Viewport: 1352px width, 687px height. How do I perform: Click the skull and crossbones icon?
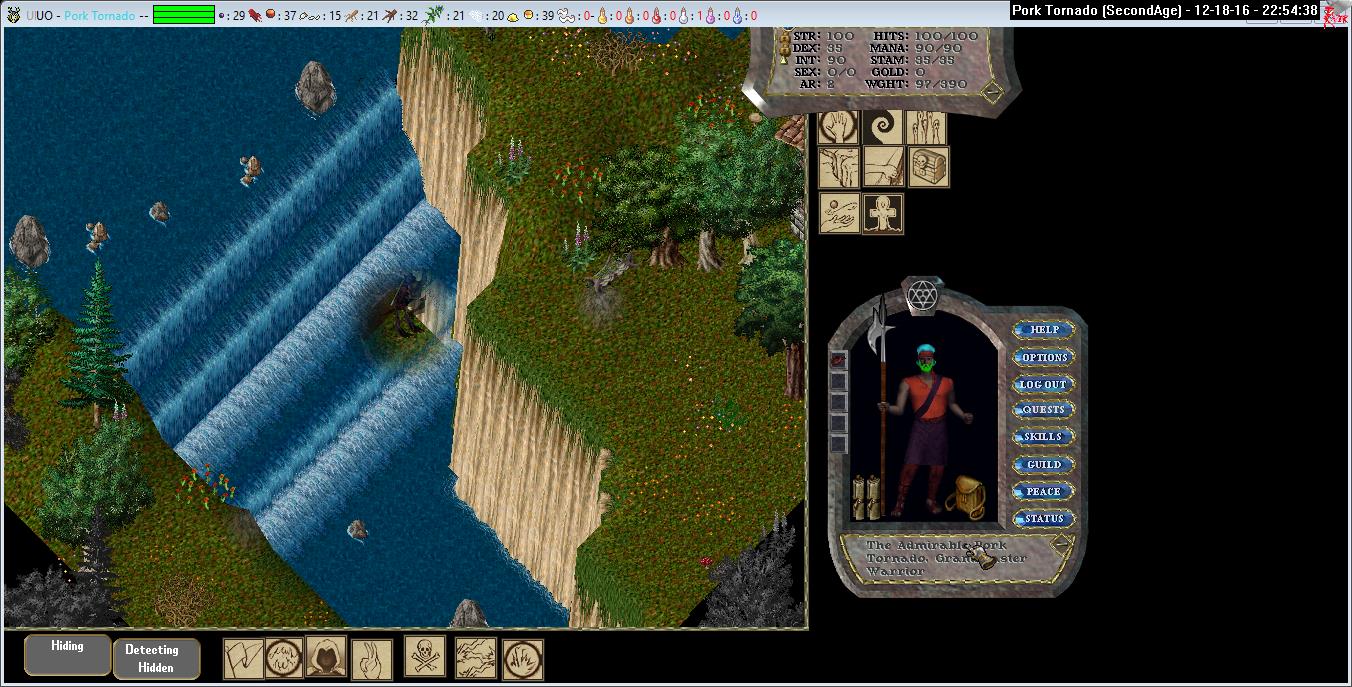pyautogui.click(x=425, y=657)
